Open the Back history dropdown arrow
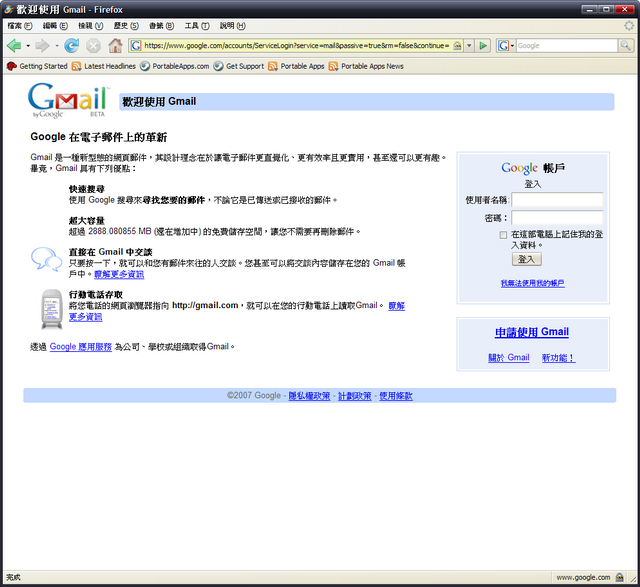Viewport: 640px width, 587px height. click(x=28, y=46)
